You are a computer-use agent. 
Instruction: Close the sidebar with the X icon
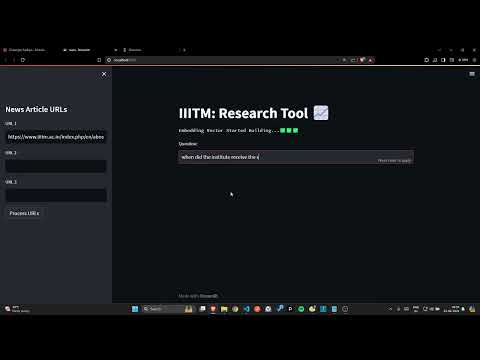pos(104,74)
